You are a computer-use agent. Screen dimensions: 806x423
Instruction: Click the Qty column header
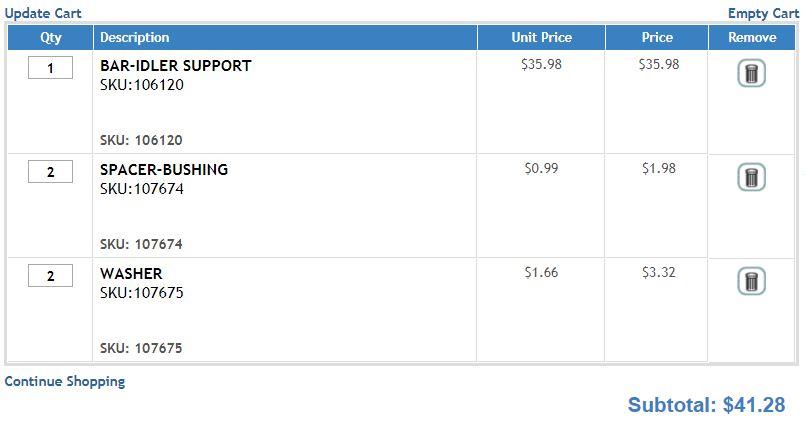50,38
